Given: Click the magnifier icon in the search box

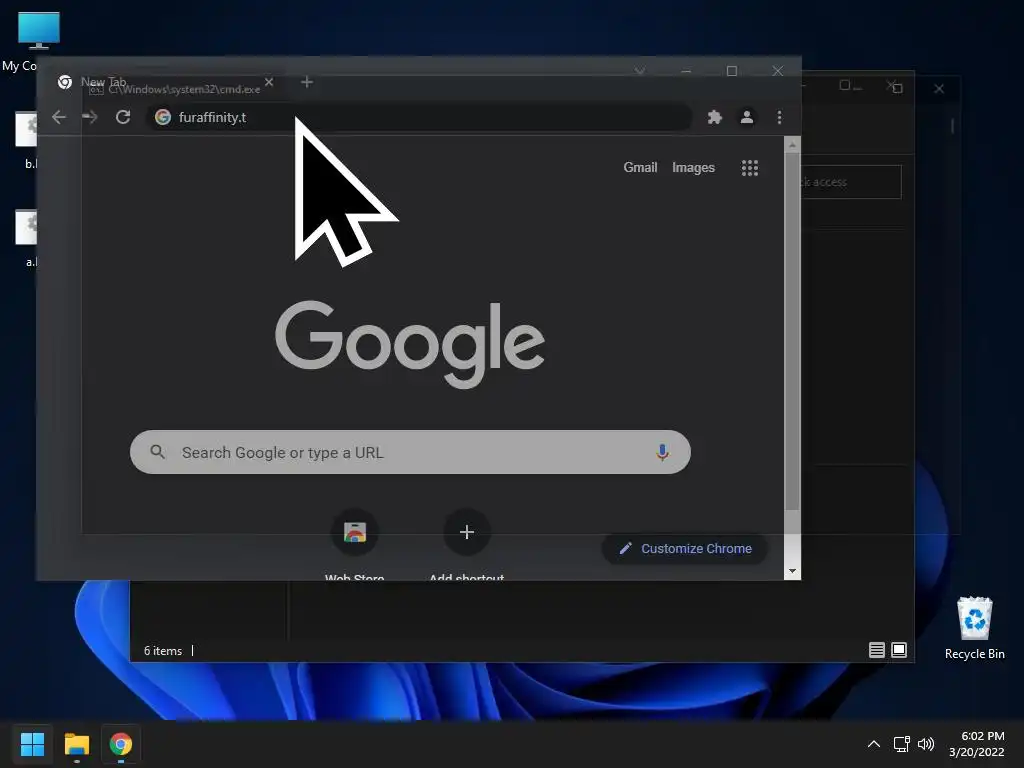Looking at the screenshot, I should (157, 451).
